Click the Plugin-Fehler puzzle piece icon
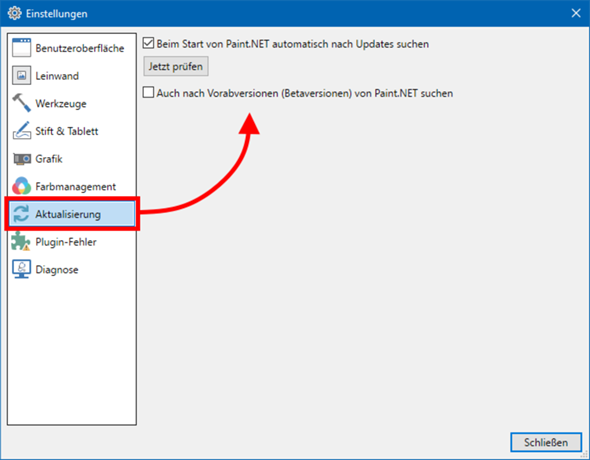Screen dimensions: 590x460 click(x=21, y=241)
